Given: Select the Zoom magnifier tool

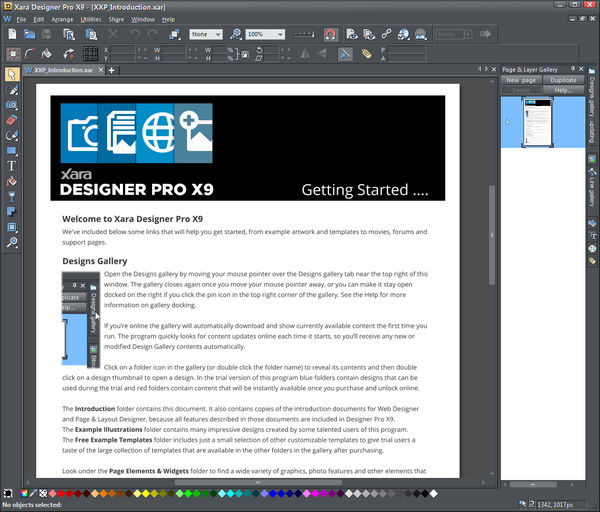Looking at the screenshot, I should tap(12, 242).
